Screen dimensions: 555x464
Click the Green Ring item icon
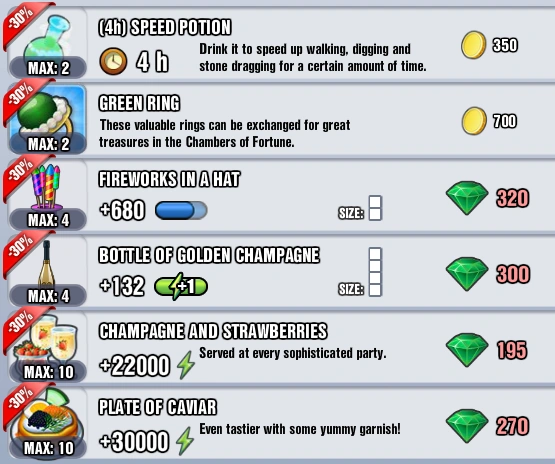tap(48, 119)
